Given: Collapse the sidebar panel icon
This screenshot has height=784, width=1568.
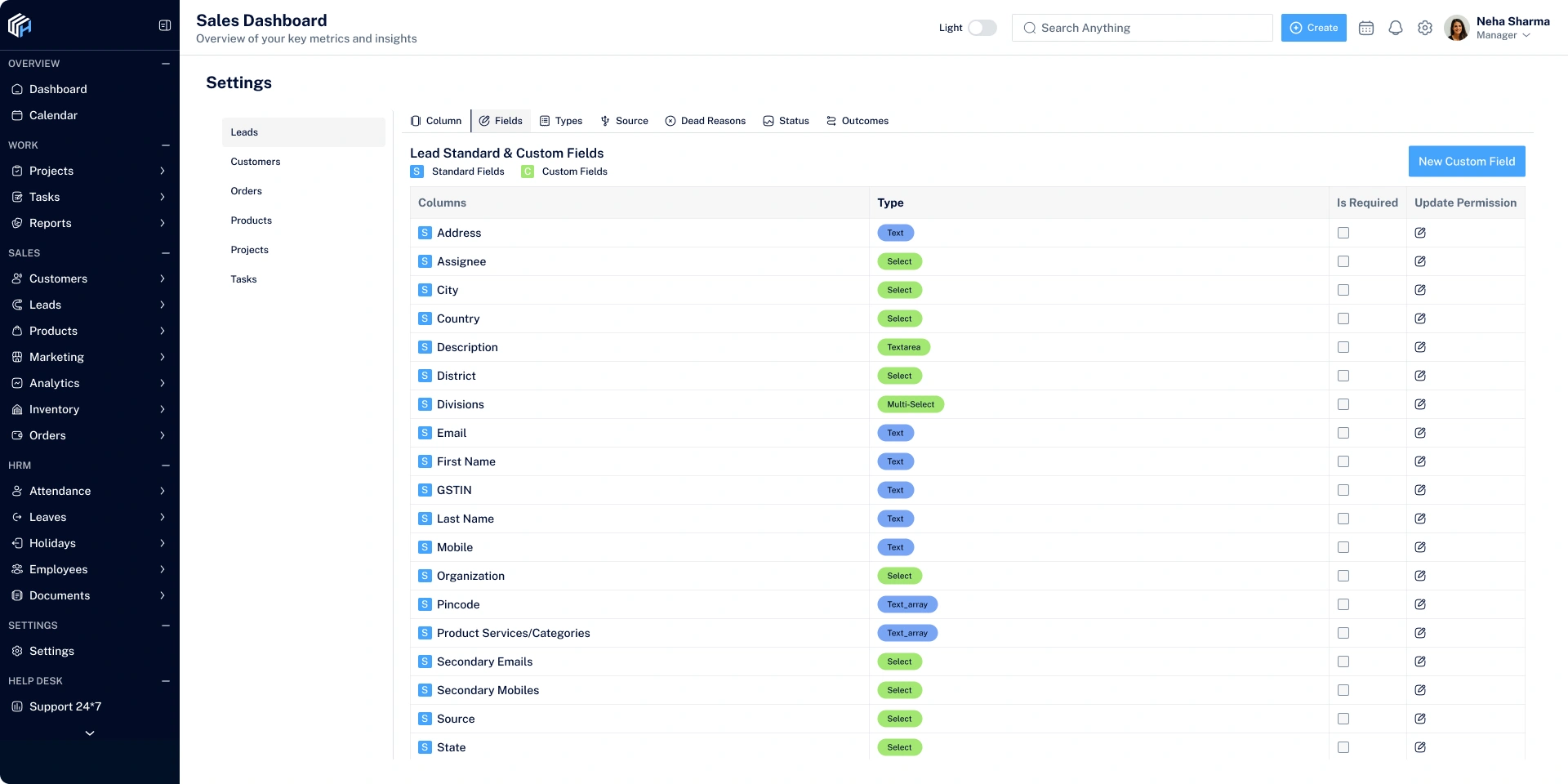Looking at the screenshot, I should tap(165, 25).
